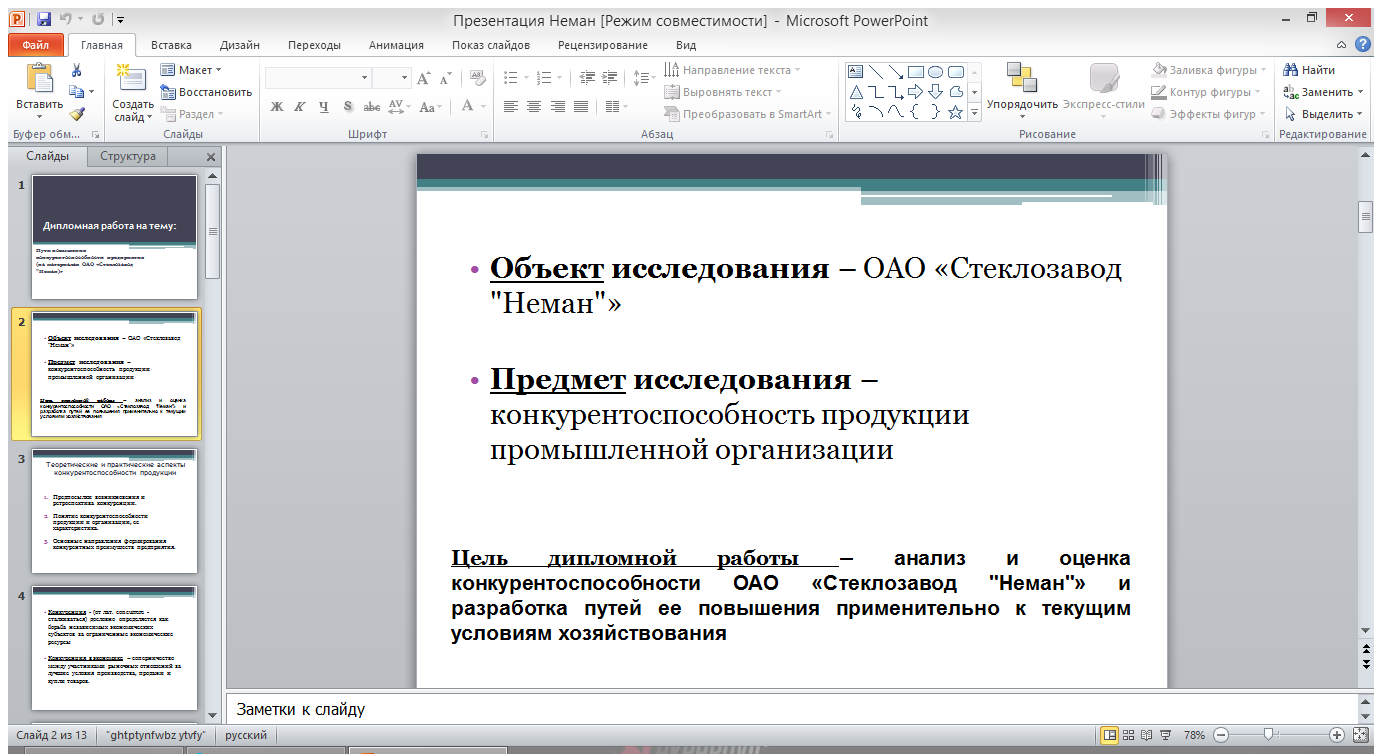Open the columns dropdown in Абзац group
The width and height of the screenshot is (1382, 754).
click(617, 107)
